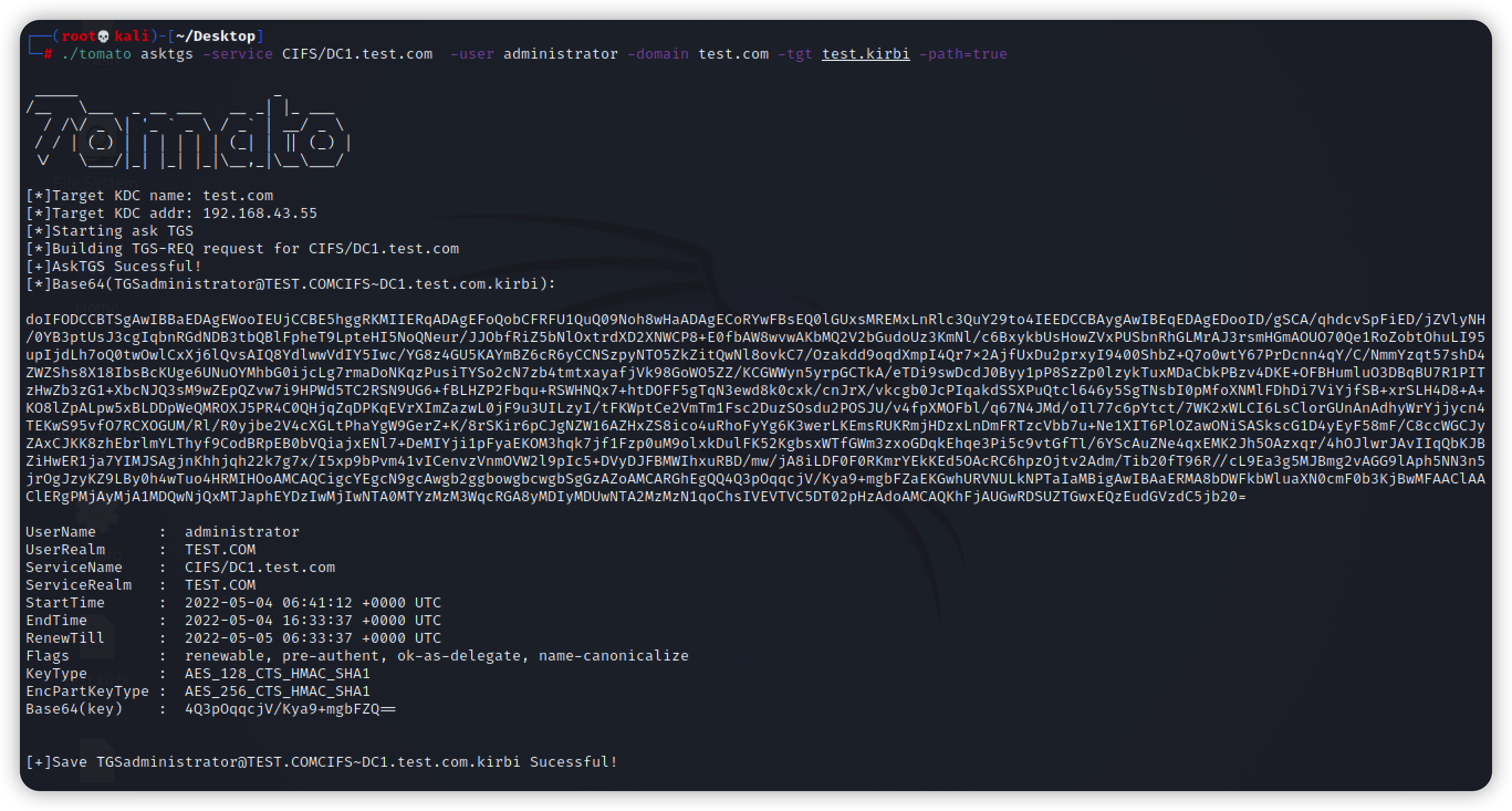Image resolution: width=1512 pixels, height=811 pixels.
Task: Click the Save kirbi Sucessful! message
Action: [x=322, y=762]
